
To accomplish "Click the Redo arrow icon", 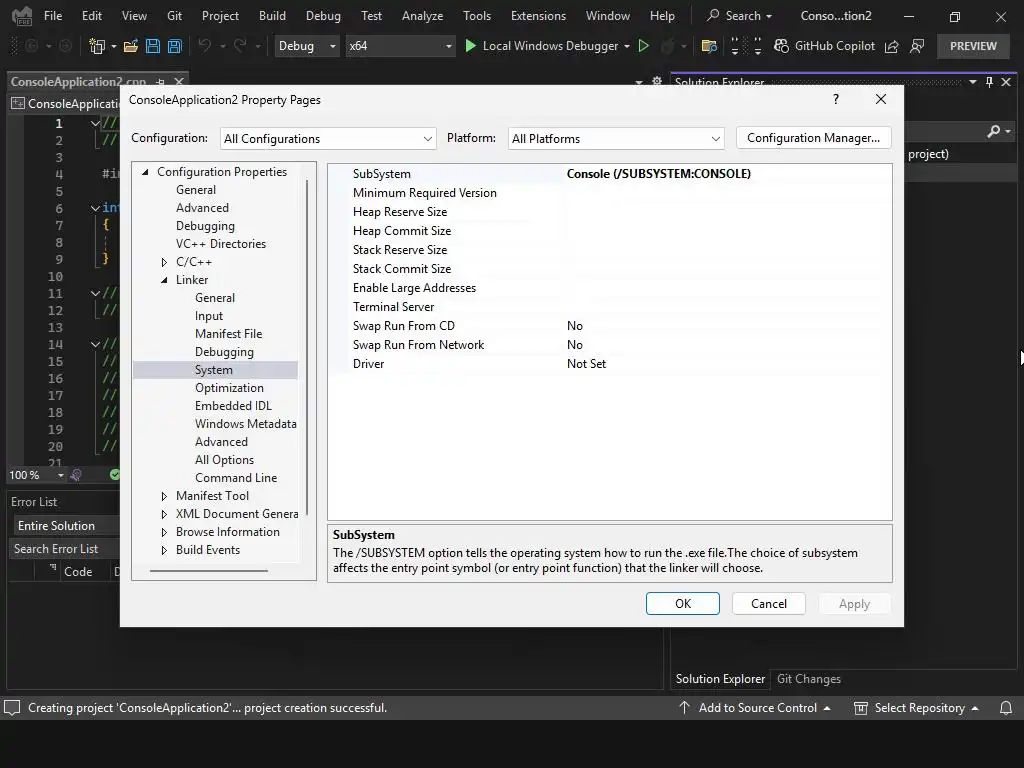I will 240,46.
